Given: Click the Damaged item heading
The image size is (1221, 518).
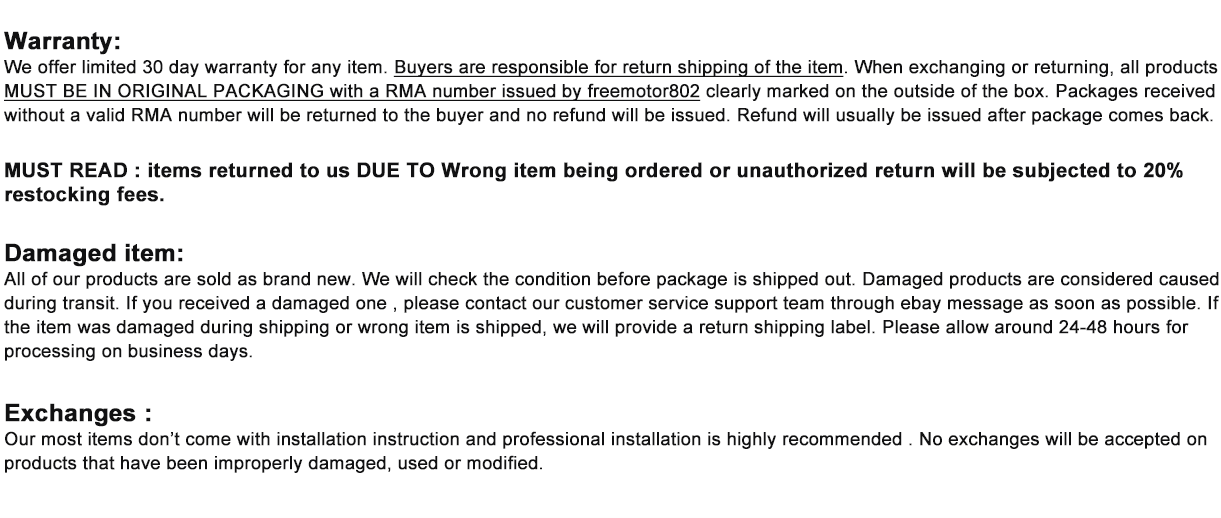Looking at the screenshot, I should pyautogui.click(x=95, y=254).
